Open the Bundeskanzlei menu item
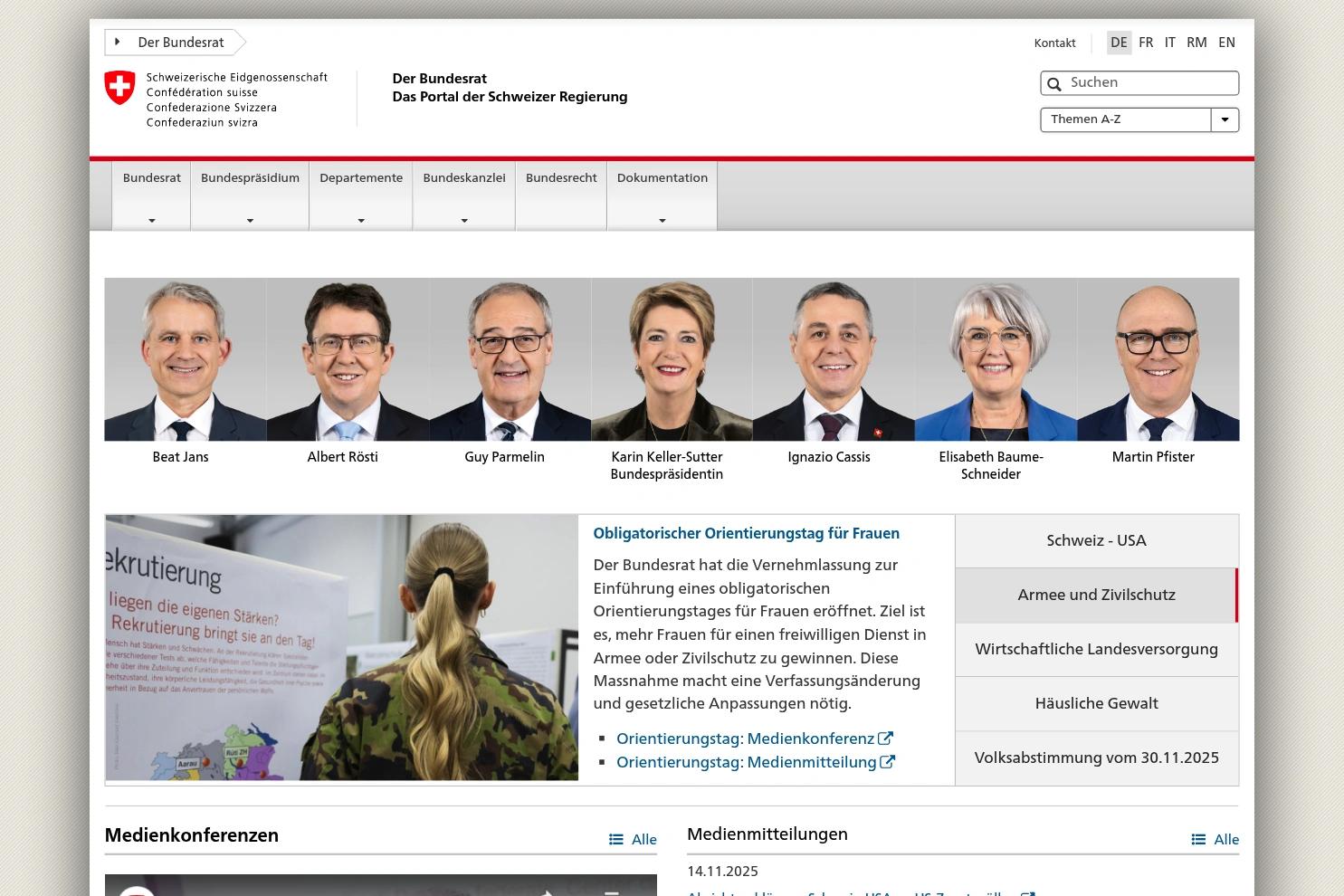The width and height of the screenshot is (1344, 896). [x=464, y=177]
